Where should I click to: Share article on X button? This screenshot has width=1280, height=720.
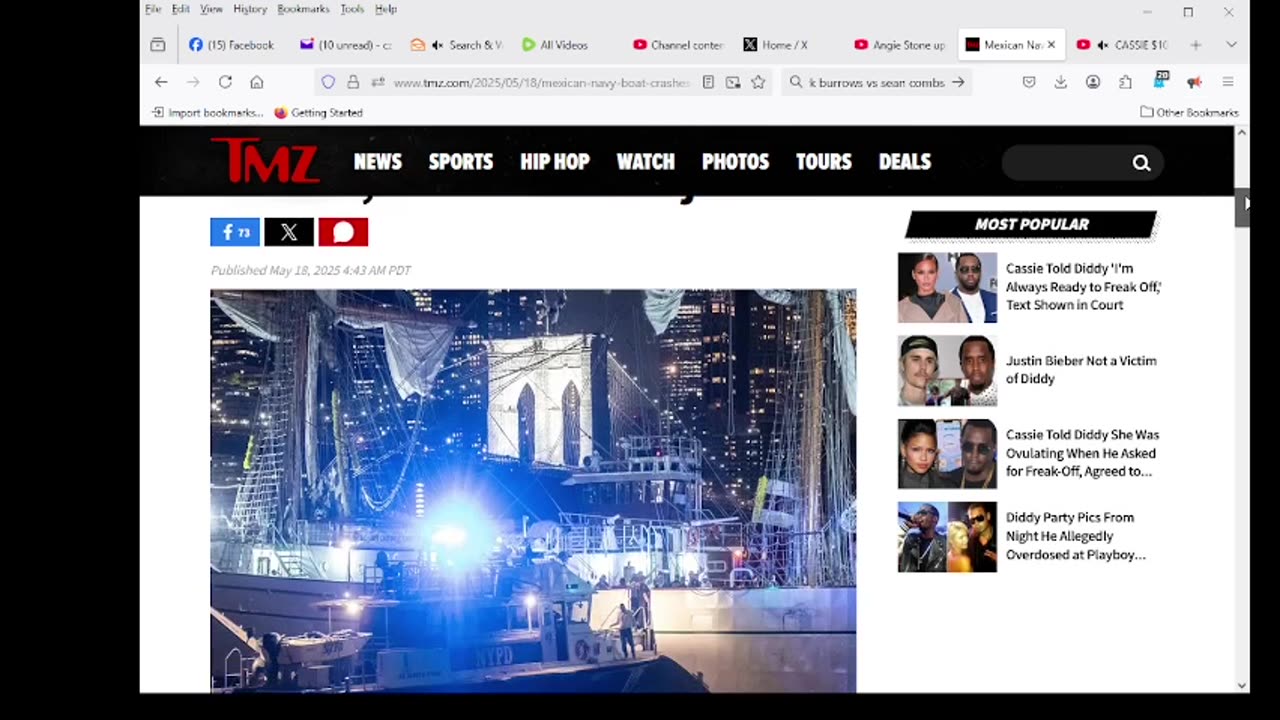pyautogui.click(x=289, y=232)
